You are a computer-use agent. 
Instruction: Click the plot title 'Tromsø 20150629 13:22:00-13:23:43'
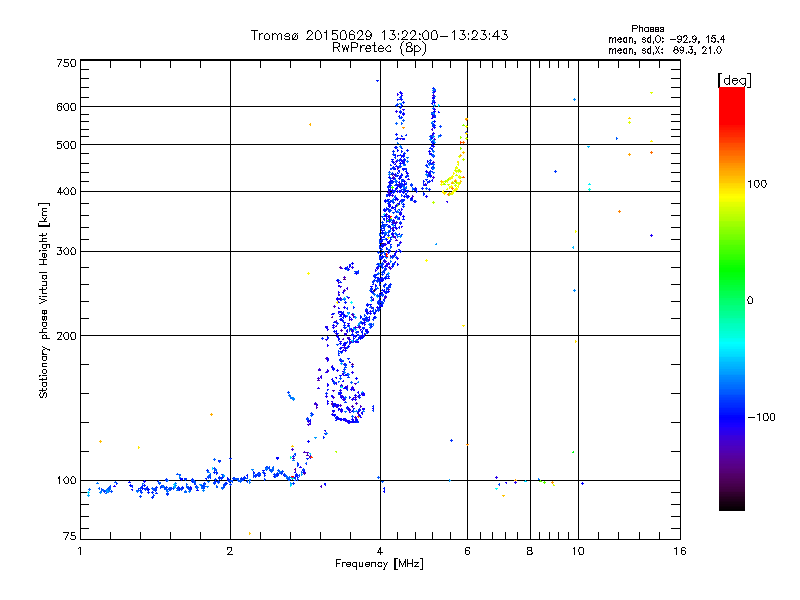click(x=379, y=35)
